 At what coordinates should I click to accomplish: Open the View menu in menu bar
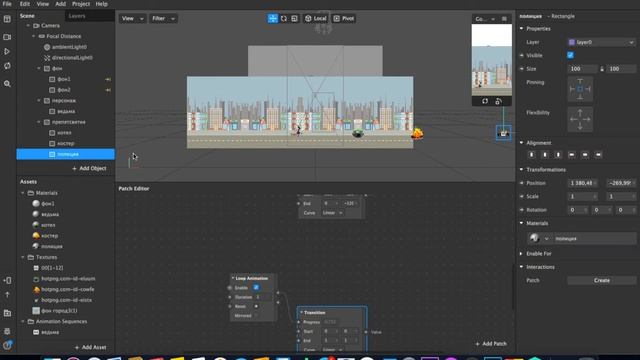point(42,4)
